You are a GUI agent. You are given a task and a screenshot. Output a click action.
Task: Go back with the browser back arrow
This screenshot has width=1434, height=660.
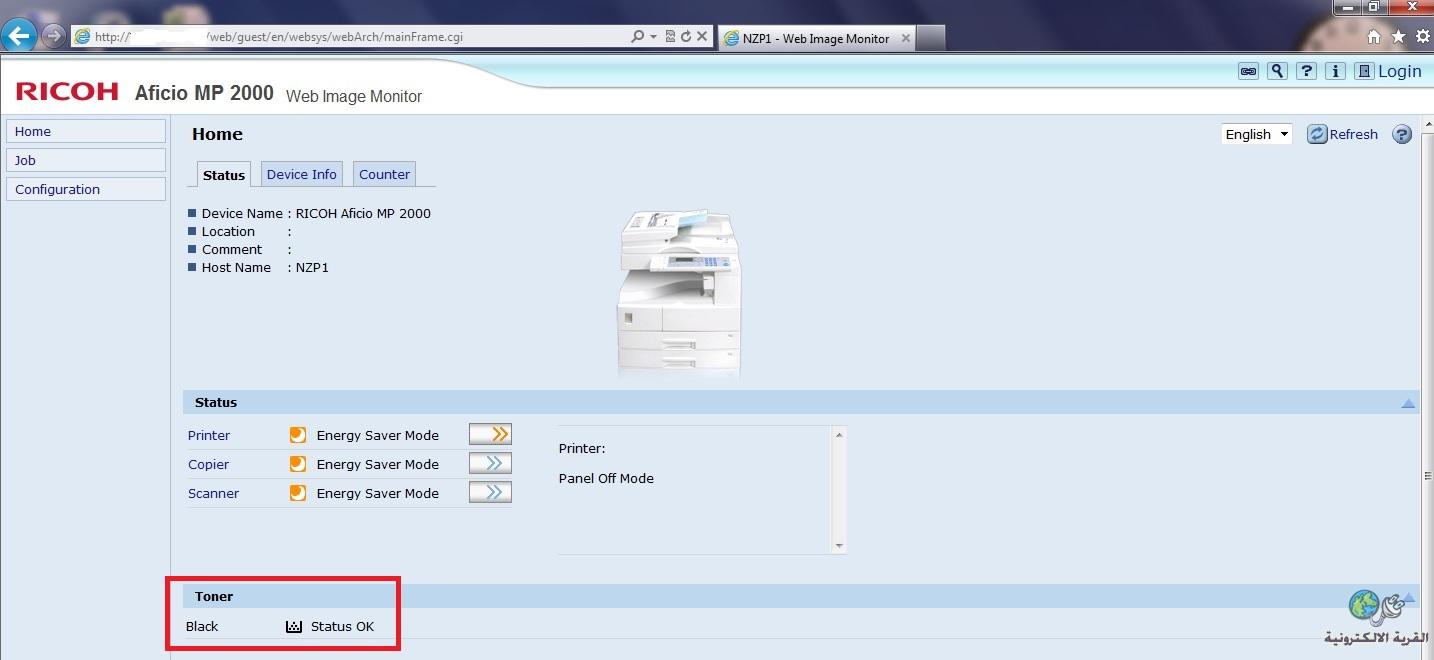19,36
